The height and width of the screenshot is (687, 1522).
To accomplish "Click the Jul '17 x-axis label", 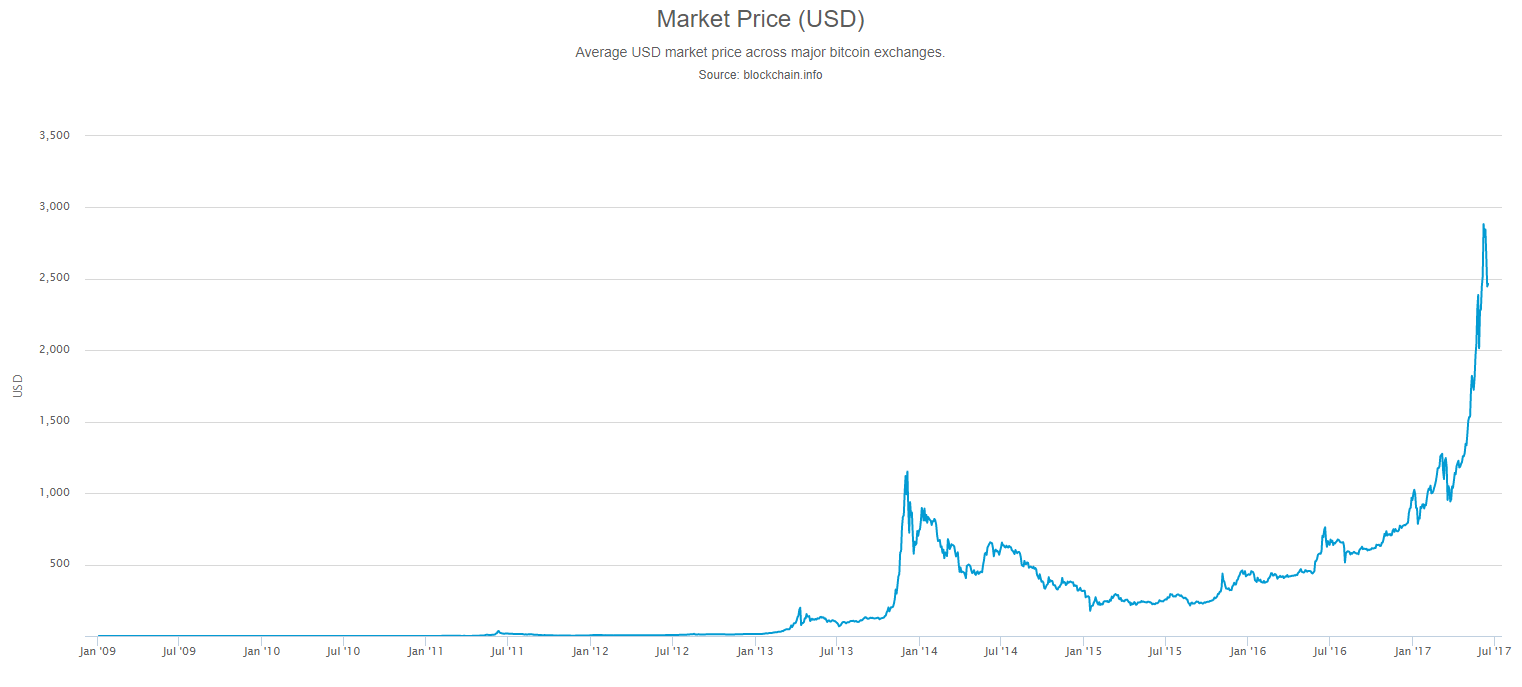I will click(1494, 652).
